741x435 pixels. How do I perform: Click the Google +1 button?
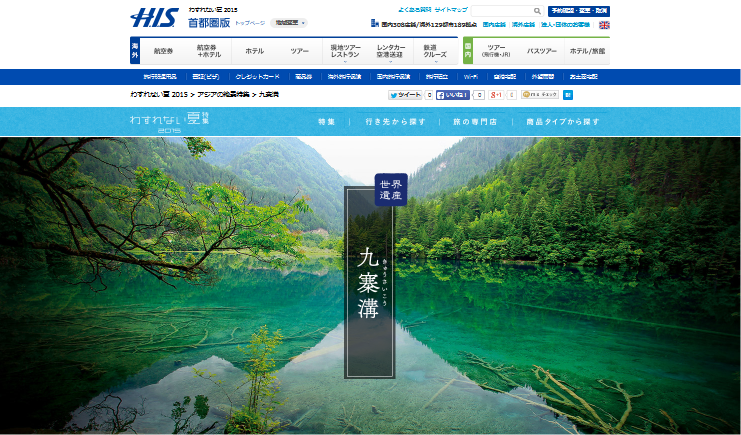(x=496, y=95)
